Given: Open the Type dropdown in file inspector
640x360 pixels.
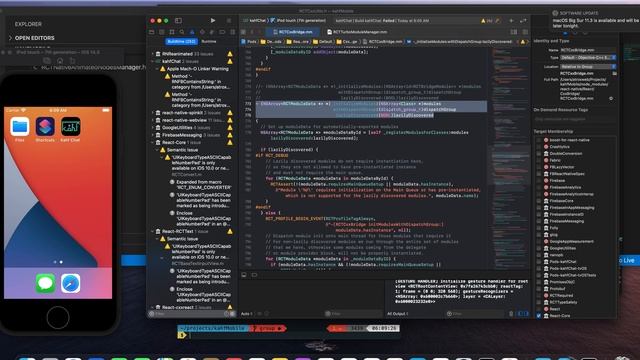Looking at the screenshot, I should 588,58.
